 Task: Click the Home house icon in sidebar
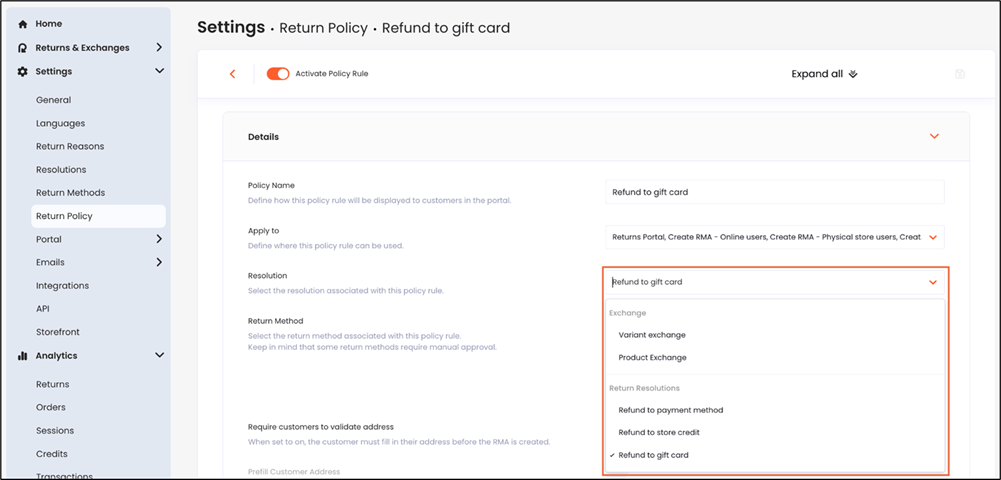(x=23, y=24)
